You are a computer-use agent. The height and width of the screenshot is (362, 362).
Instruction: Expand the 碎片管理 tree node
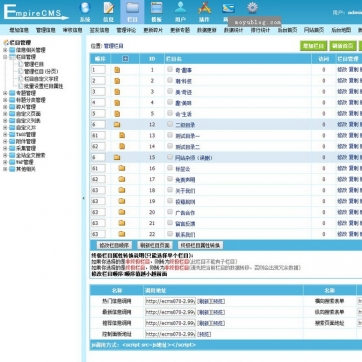(5, 107)
